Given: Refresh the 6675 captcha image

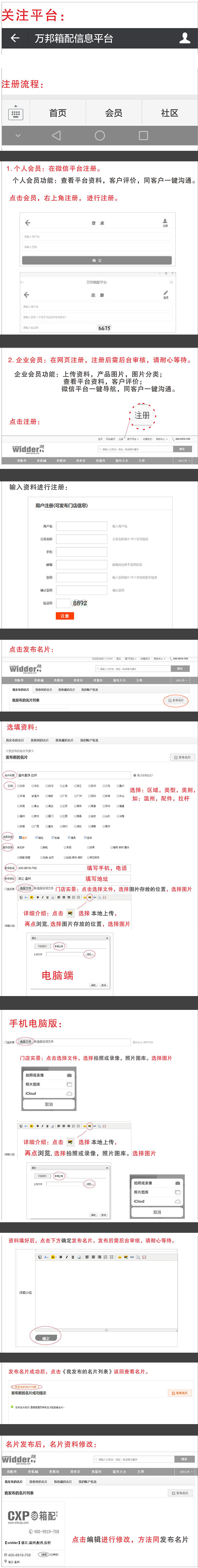Looking at the screenshot, I should 105,328.
